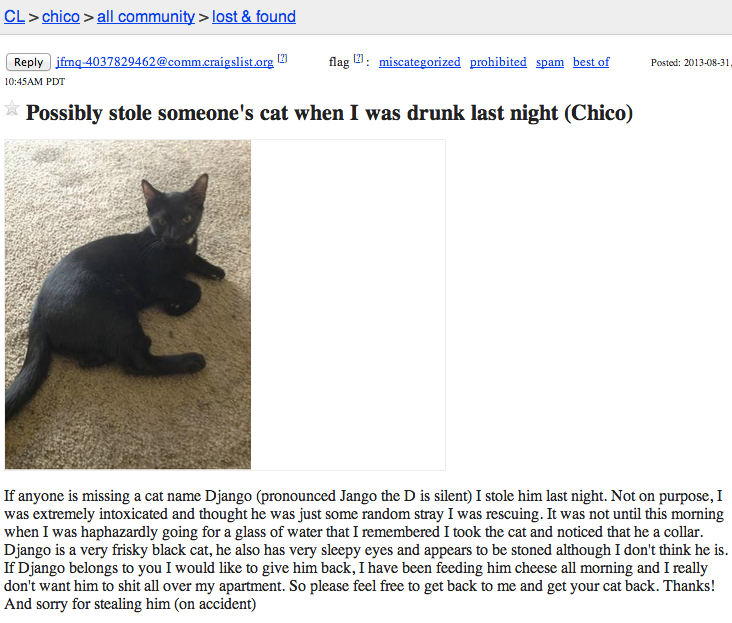Open the lost & found category
The image size is (732, 623).
(254, 17)
